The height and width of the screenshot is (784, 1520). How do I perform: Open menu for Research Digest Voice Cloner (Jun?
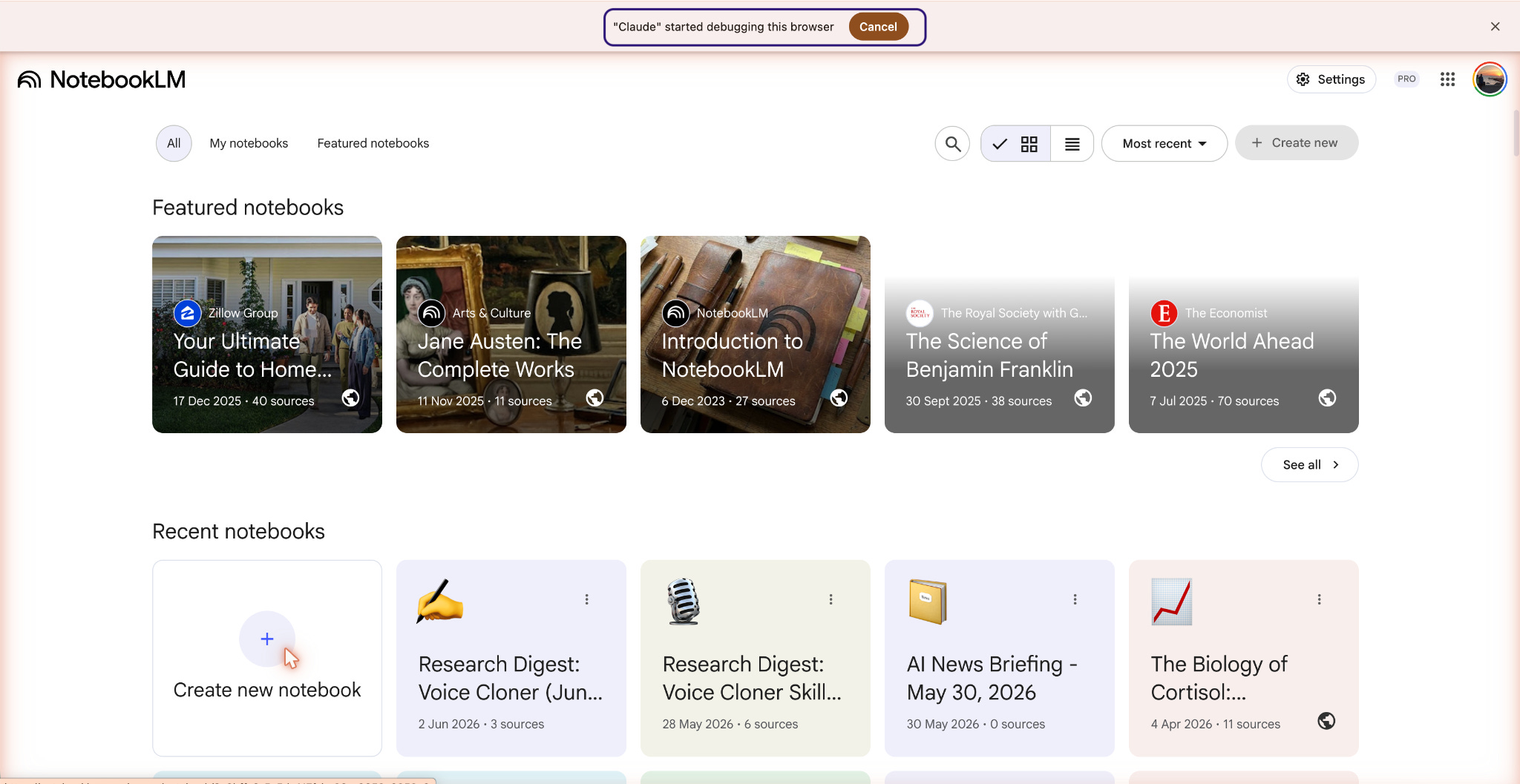pyautogui.click(x=586, y=599)
